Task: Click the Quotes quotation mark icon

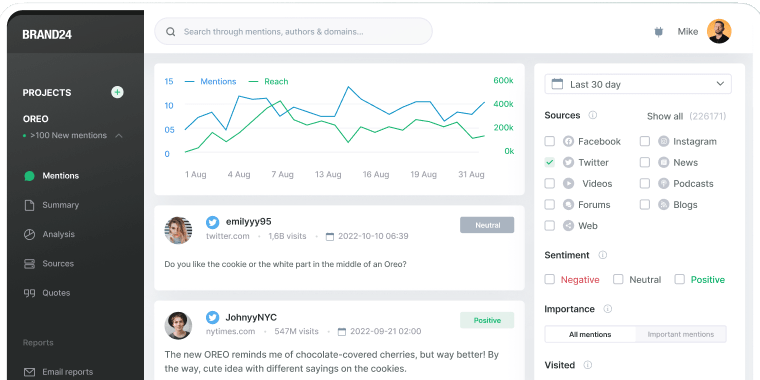Action: (30, 293)
